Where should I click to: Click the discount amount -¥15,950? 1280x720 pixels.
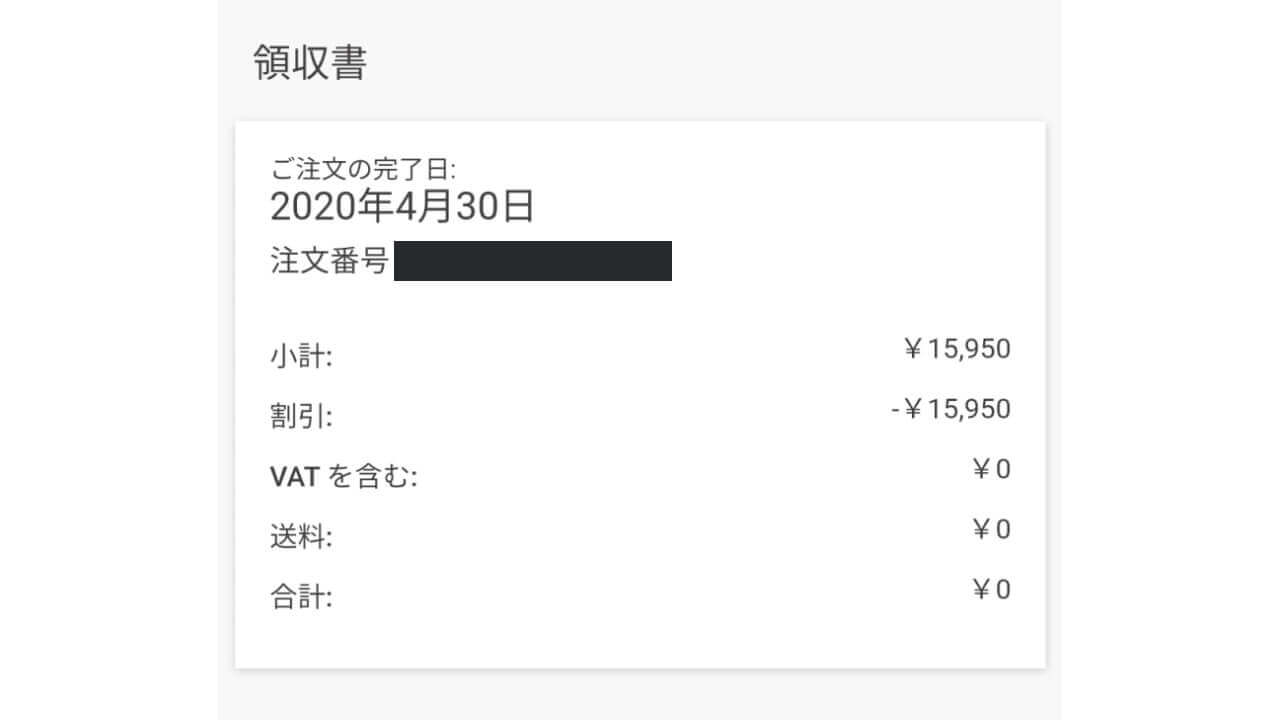950,409
